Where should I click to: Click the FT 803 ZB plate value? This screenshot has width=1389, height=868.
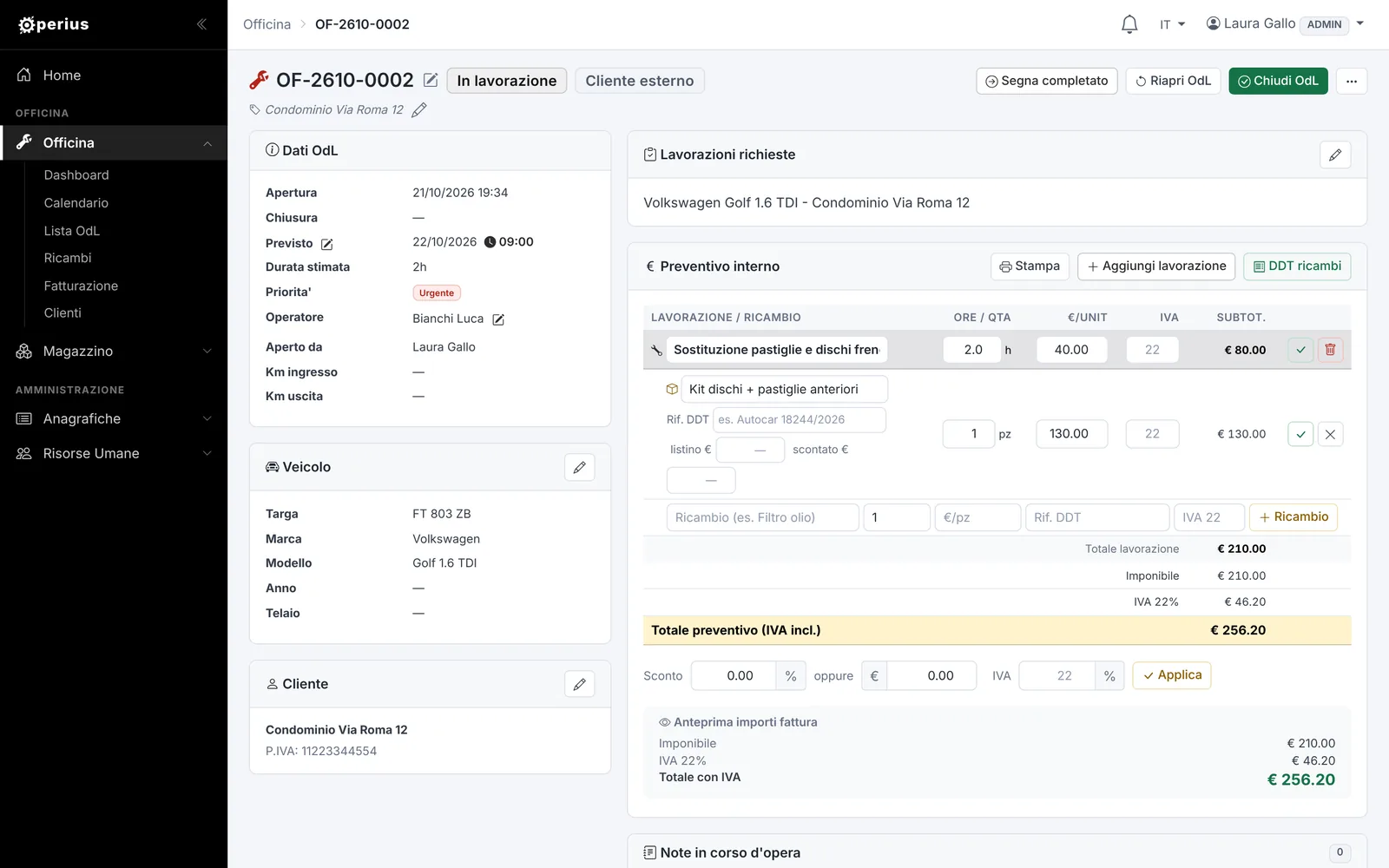click(442, 514)
